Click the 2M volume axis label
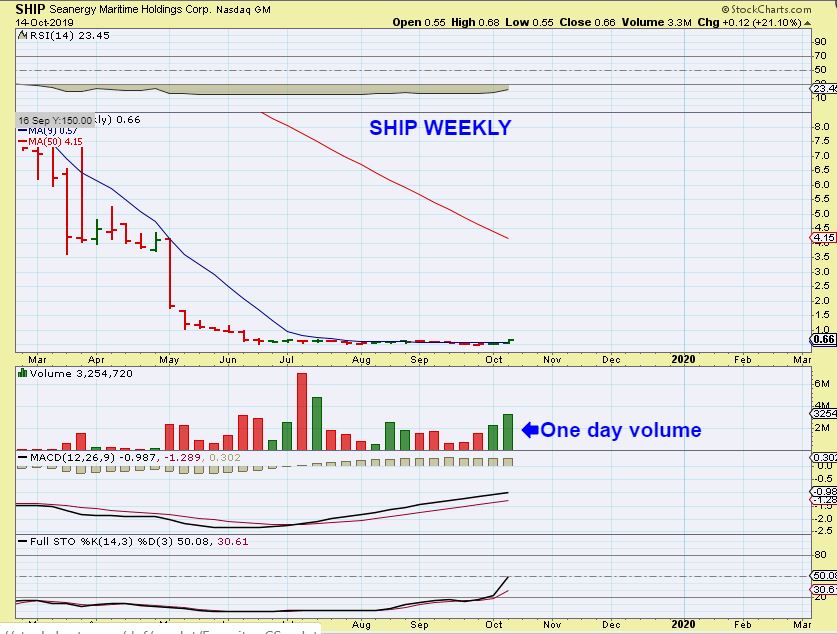Viewport: 837px width, 634px height. point(822,427)
